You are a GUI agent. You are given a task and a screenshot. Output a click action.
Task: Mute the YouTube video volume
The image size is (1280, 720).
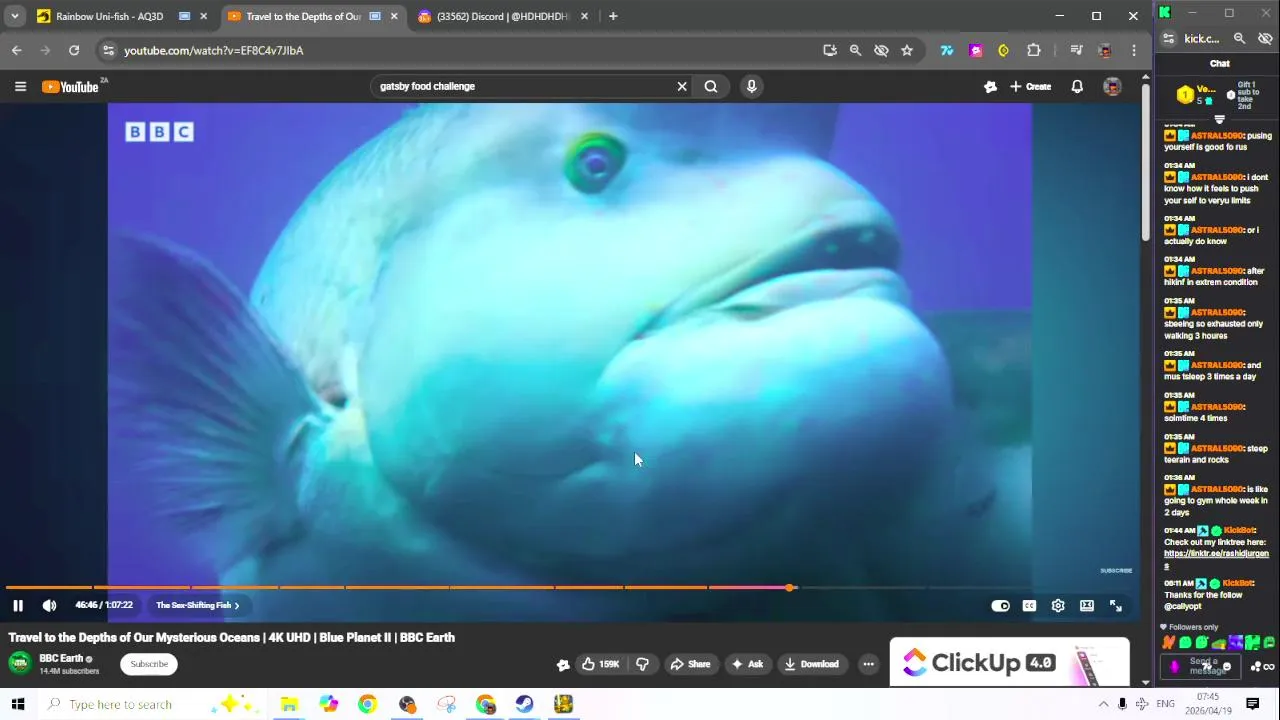49,605
